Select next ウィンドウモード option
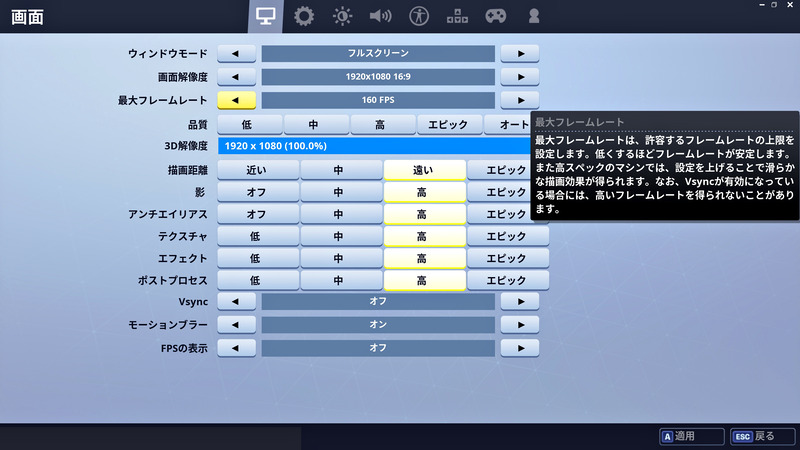 pos(520,54)
